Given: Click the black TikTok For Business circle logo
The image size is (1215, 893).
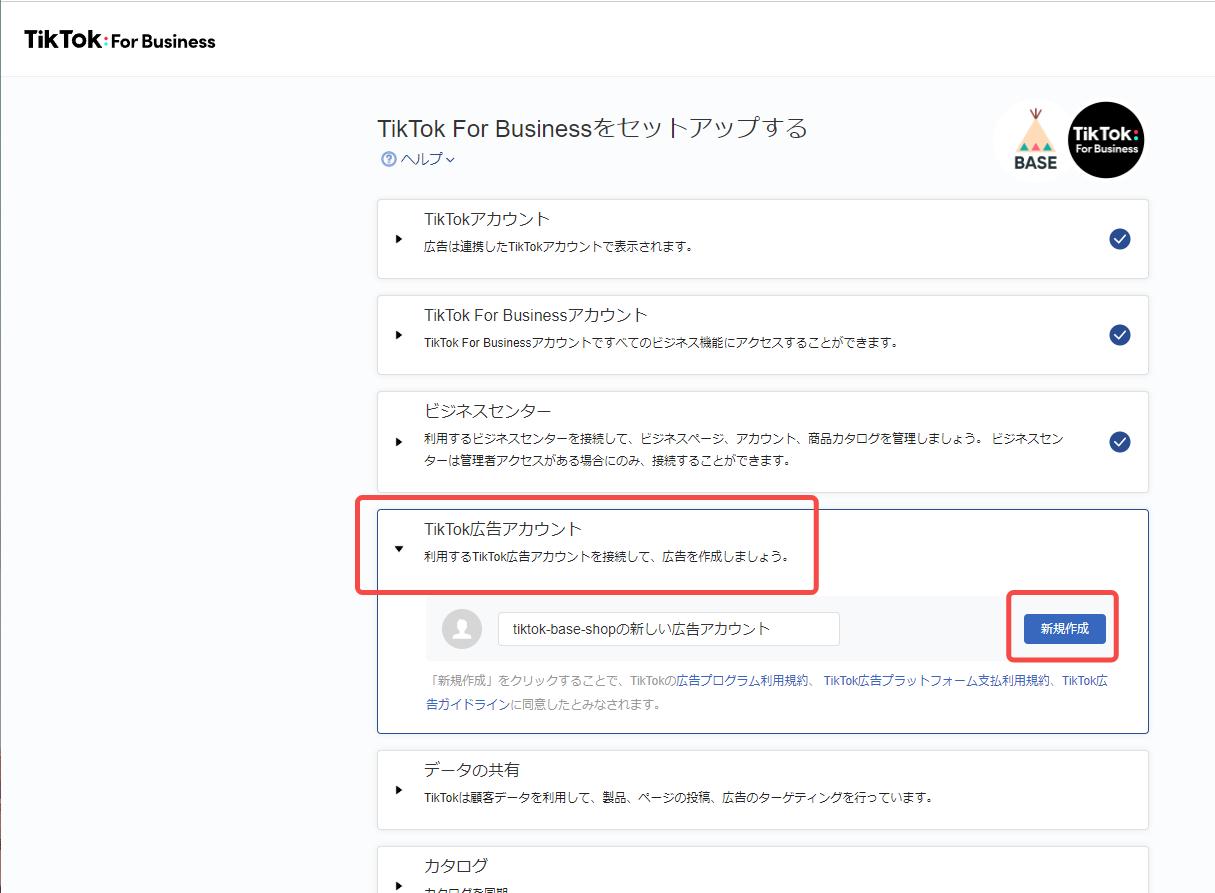Looking at the screenshot, I should coord(1105,140).
